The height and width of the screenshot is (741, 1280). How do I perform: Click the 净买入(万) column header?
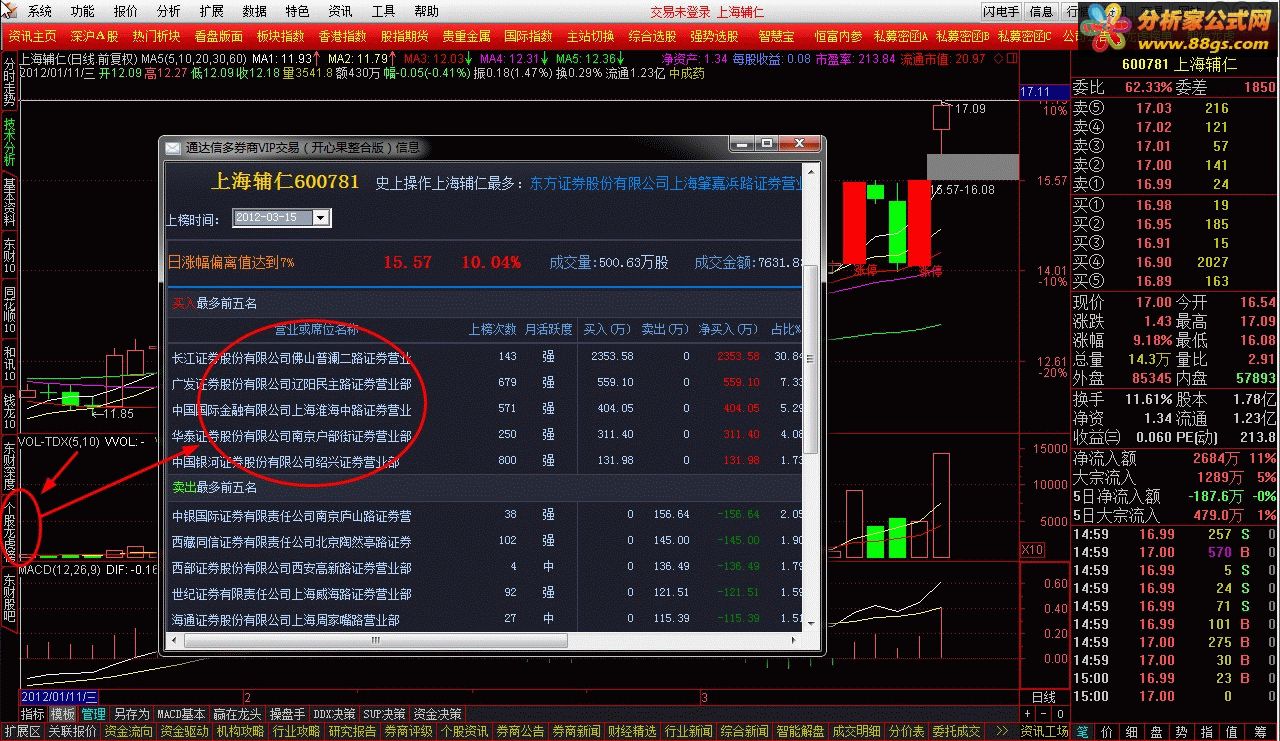click(730, 329)
